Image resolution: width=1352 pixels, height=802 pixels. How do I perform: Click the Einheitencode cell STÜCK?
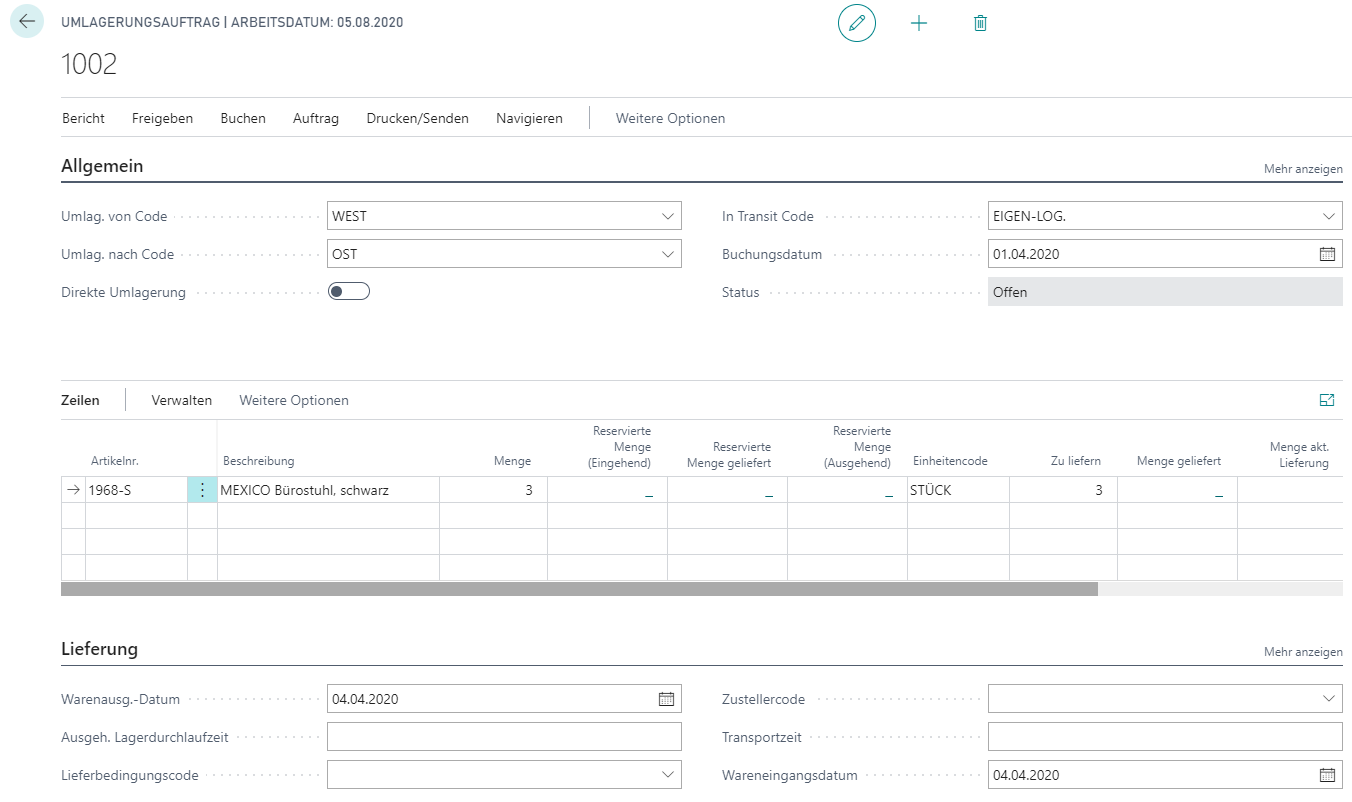pos(958,490)
